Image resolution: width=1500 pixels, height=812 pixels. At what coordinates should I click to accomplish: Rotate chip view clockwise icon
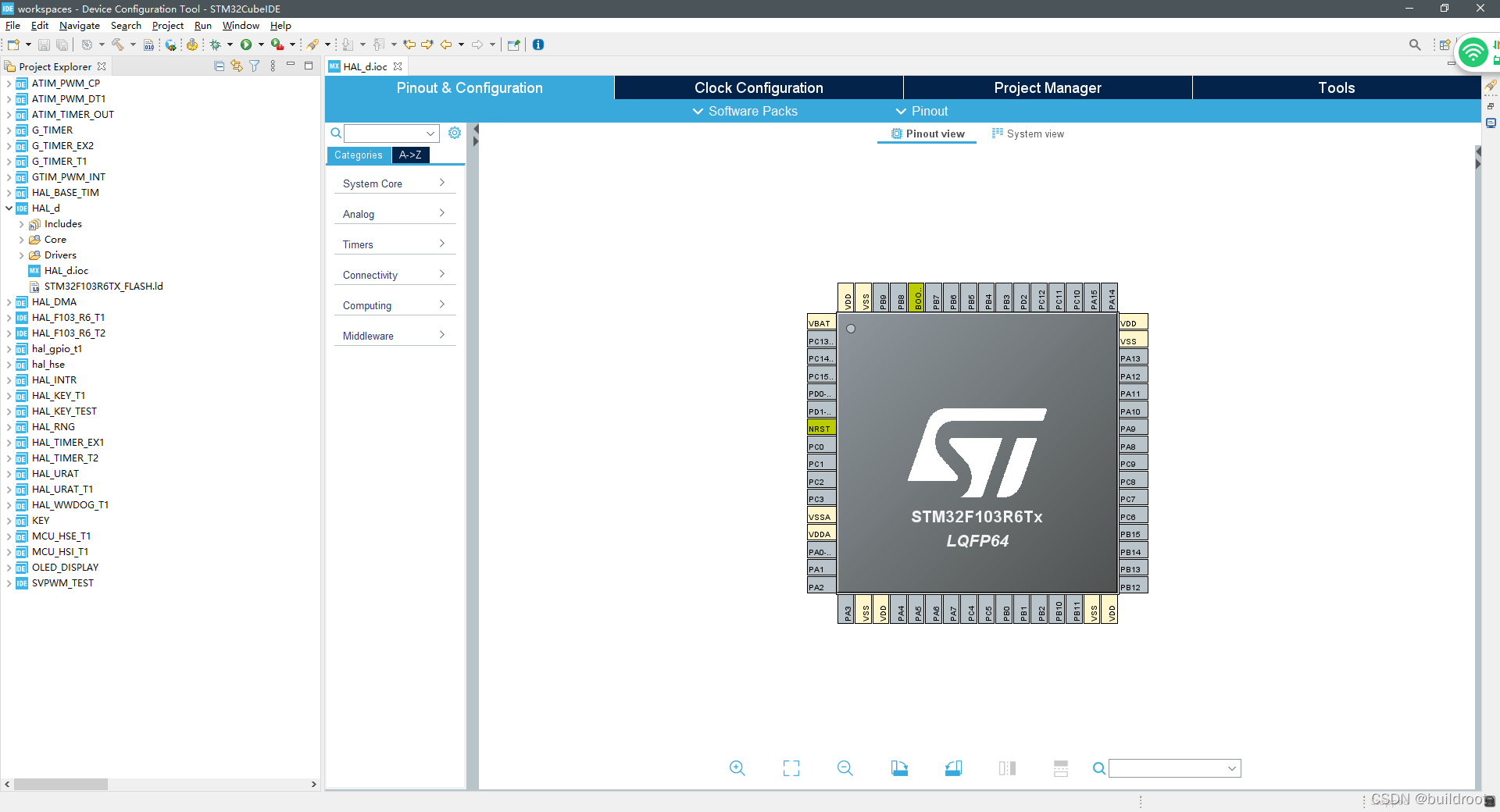coord(899,768)
